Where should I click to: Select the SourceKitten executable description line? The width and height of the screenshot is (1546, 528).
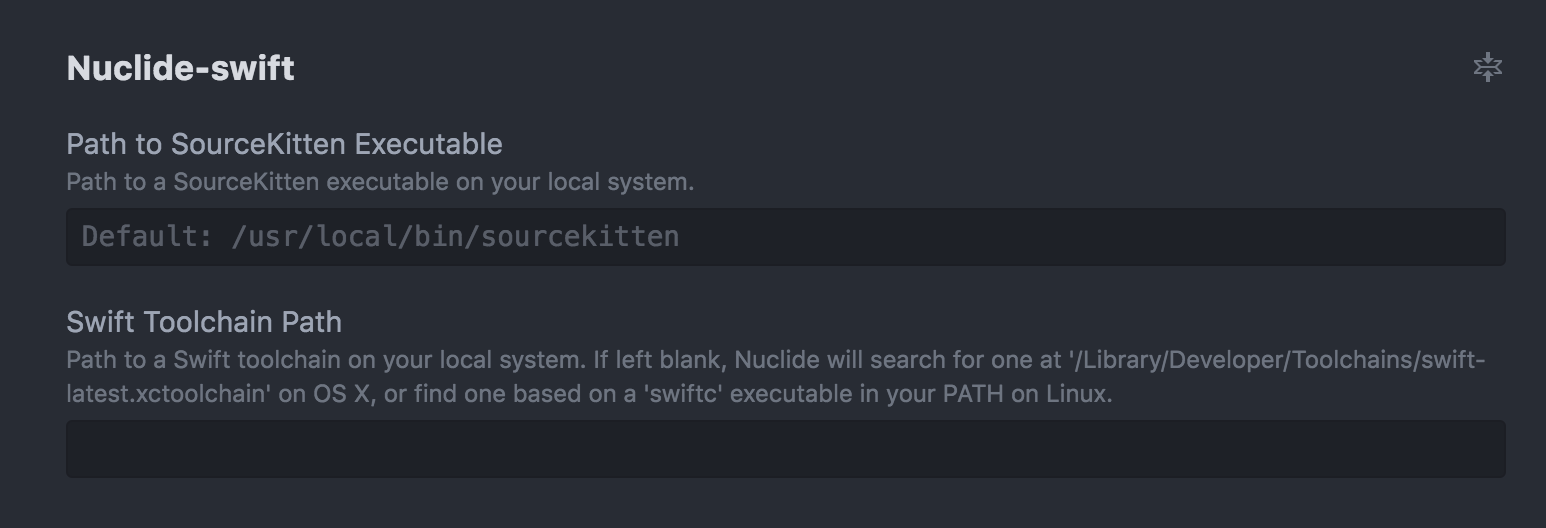(380, 182)
